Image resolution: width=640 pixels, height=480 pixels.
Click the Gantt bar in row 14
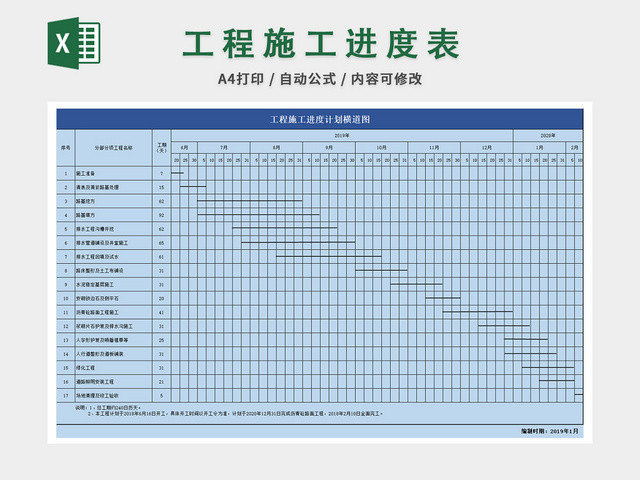pyautogui.click(x=530, y=353)
